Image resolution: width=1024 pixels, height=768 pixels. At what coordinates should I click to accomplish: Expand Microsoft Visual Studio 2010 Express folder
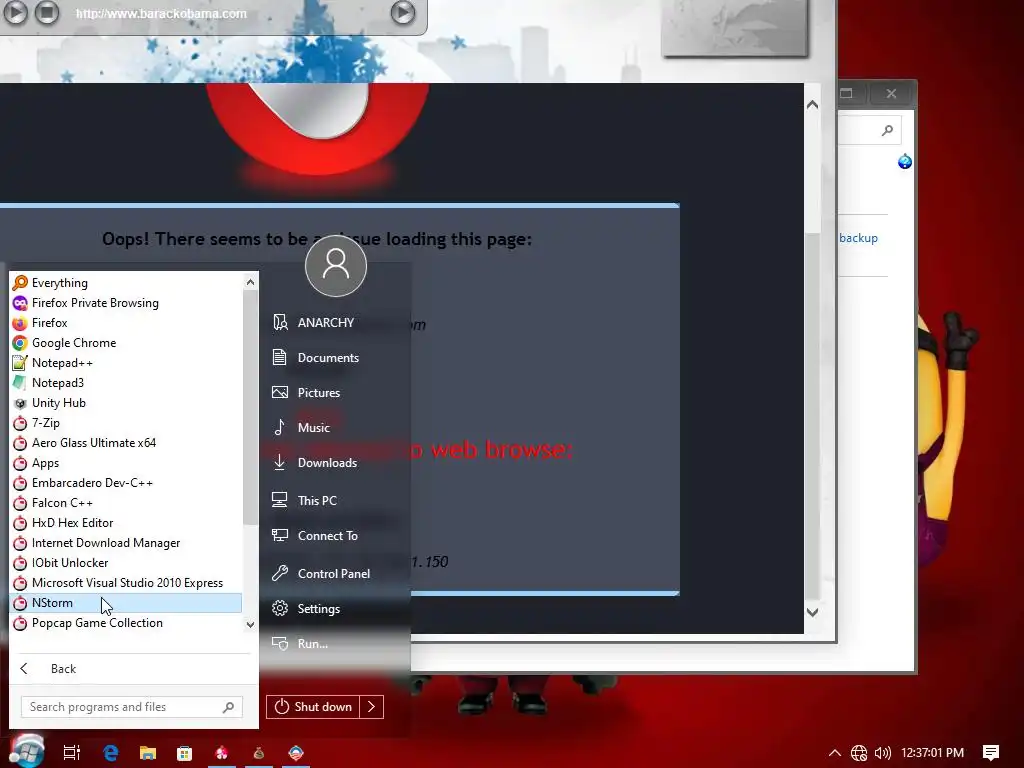coord(125,583)
